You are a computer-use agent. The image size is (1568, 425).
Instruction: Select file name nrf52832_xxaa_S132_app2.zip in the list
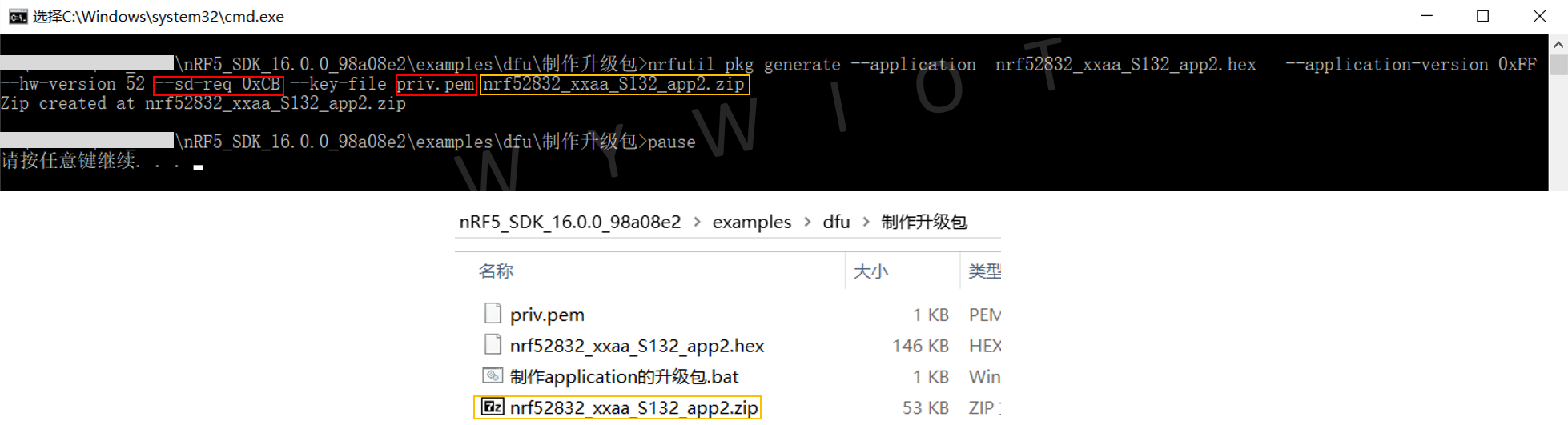[x=633, y=408]
